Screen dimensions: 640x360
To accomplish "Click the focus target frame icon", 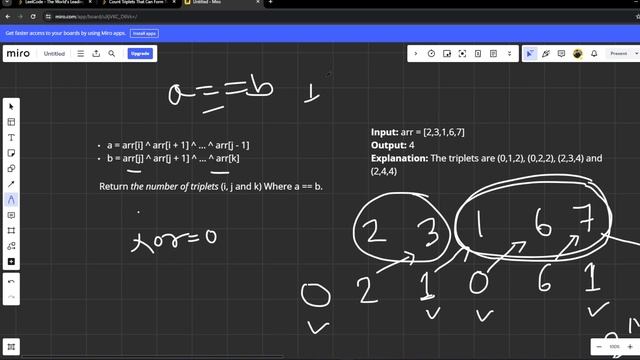I will tap(462, 53).
